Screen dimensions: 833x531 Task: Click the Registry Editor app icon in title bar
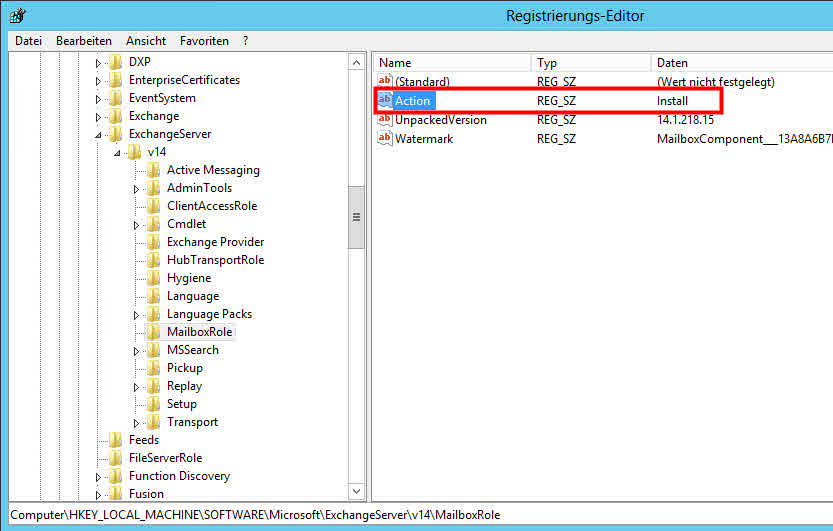(18, 16)
